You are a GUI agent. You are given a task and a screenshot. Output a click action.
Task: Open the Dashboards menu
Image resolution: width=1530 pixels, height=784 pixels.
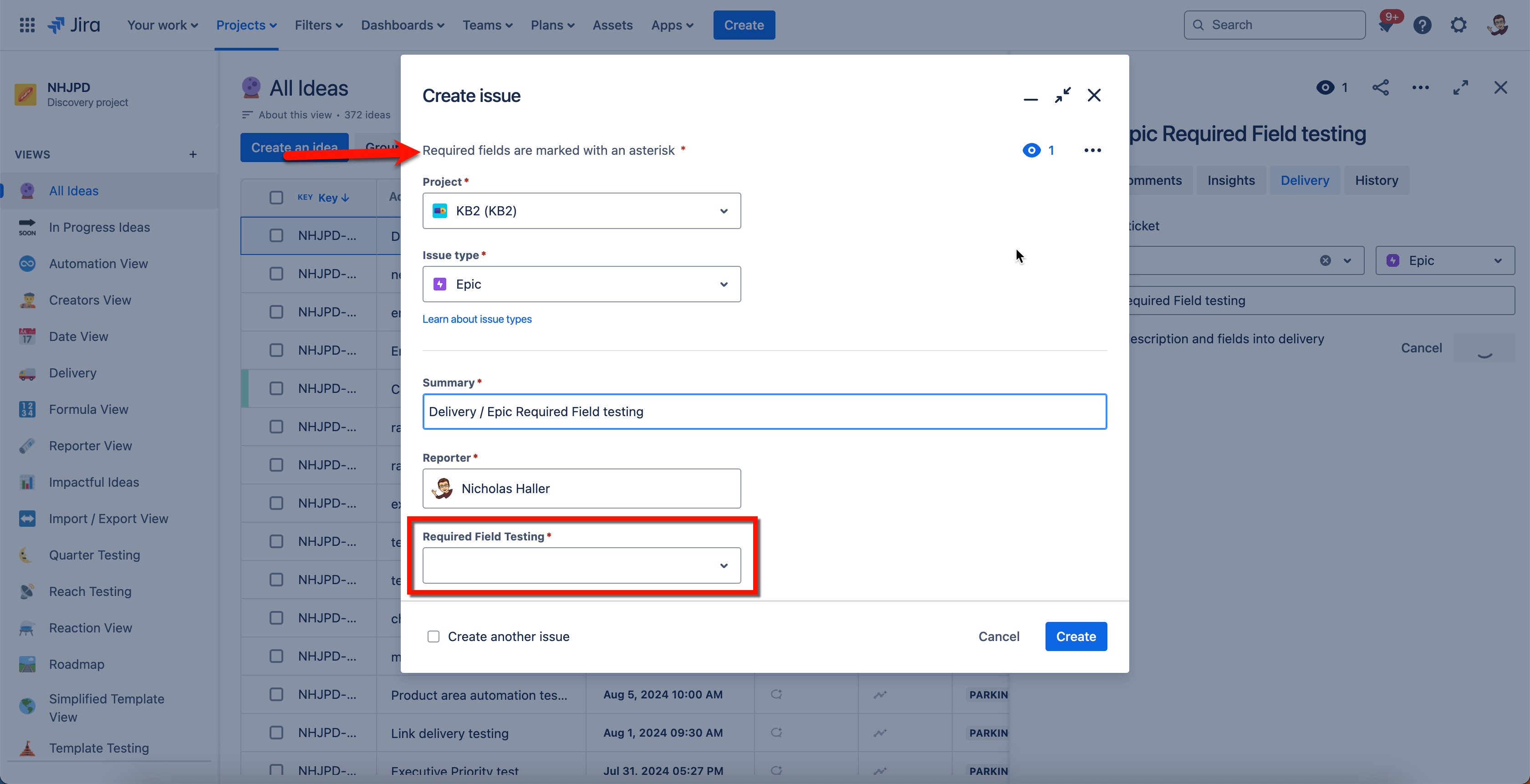(402, 25)
